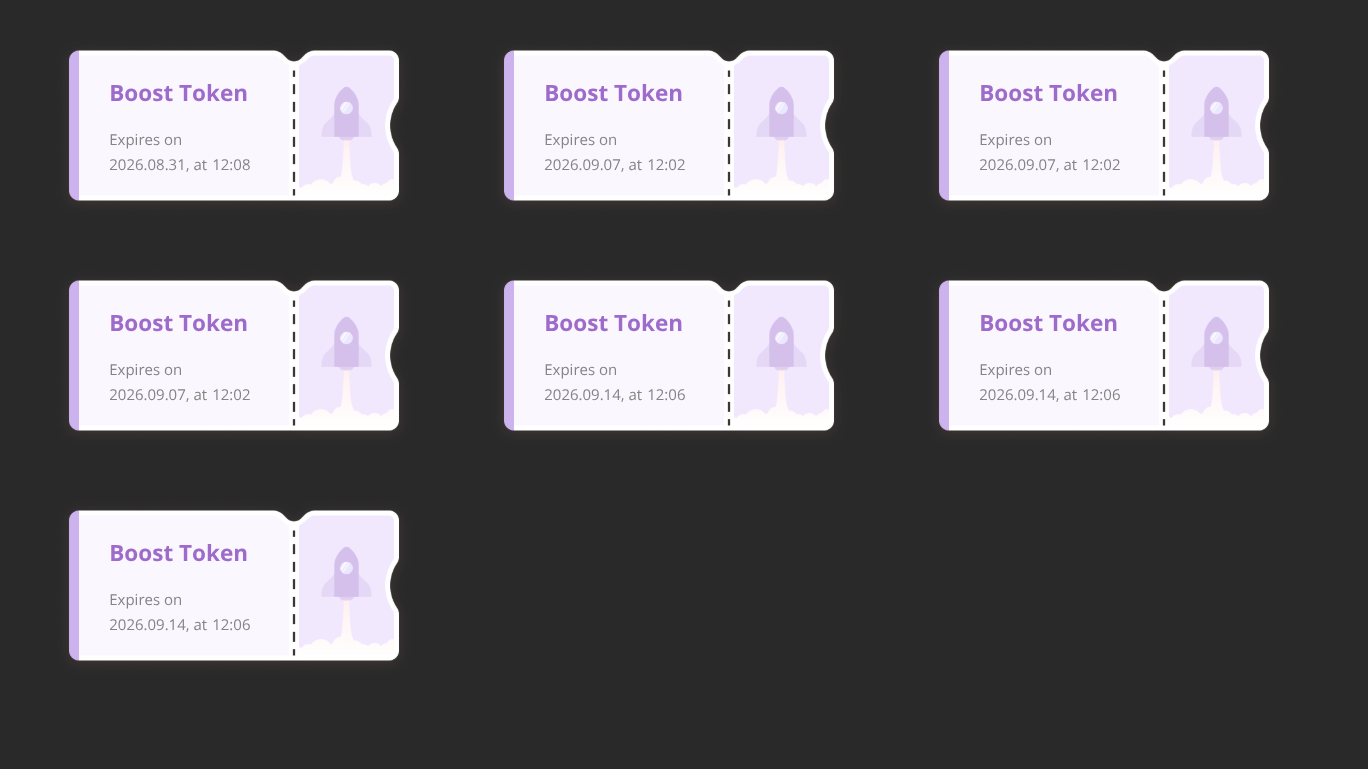Click rocket icon on top-middle Boost Token
This screenshot has height=769, width=1368.
coord(781,113)
